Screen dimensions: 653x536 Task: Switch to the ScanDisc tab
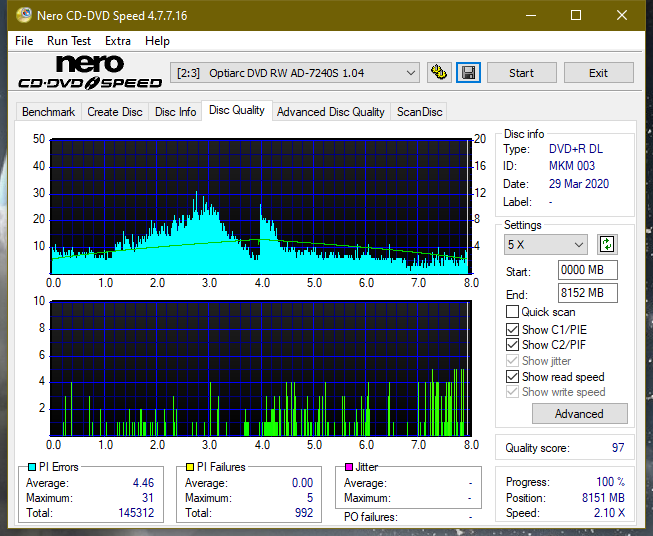click(419, 112)
